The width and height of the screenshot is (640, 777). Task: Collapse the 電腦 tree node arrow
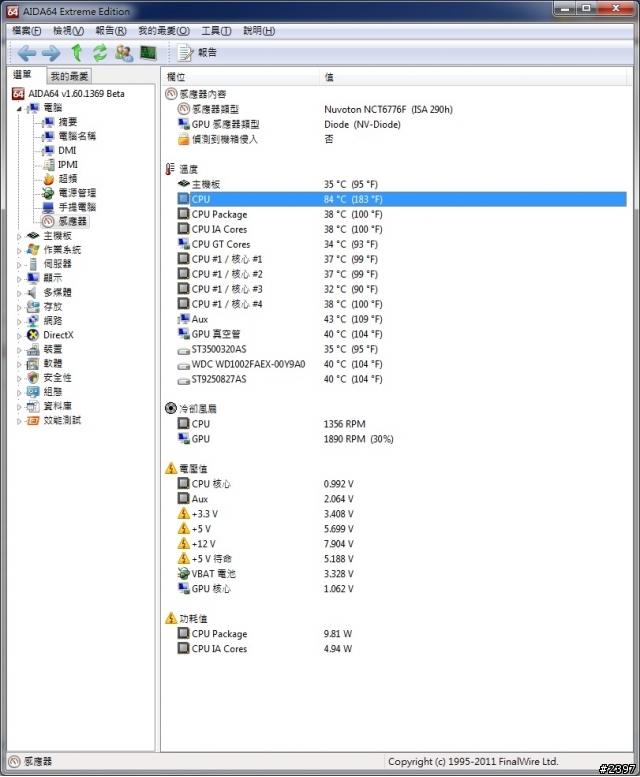click(19, 108)
